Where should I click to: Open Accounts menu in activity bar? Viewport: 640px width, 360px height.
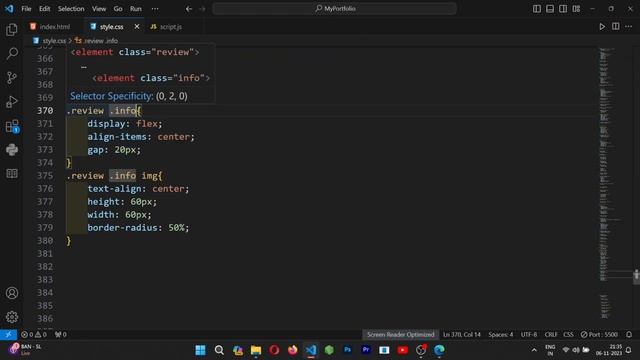12,293
